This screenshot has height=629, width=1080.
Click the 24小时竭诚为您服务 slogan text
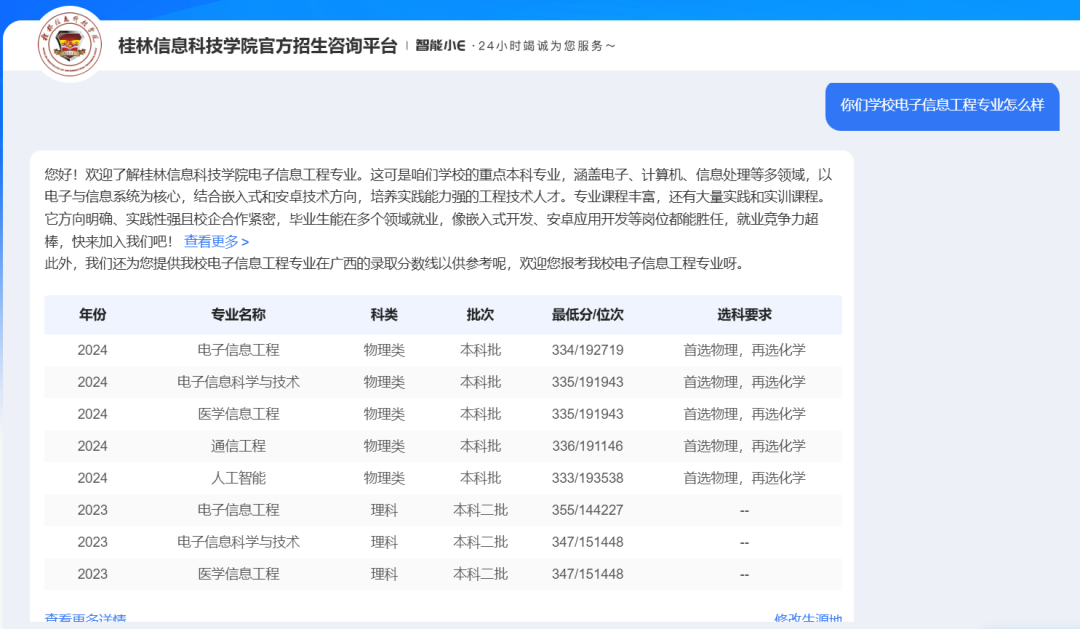[x=546, y=46]
